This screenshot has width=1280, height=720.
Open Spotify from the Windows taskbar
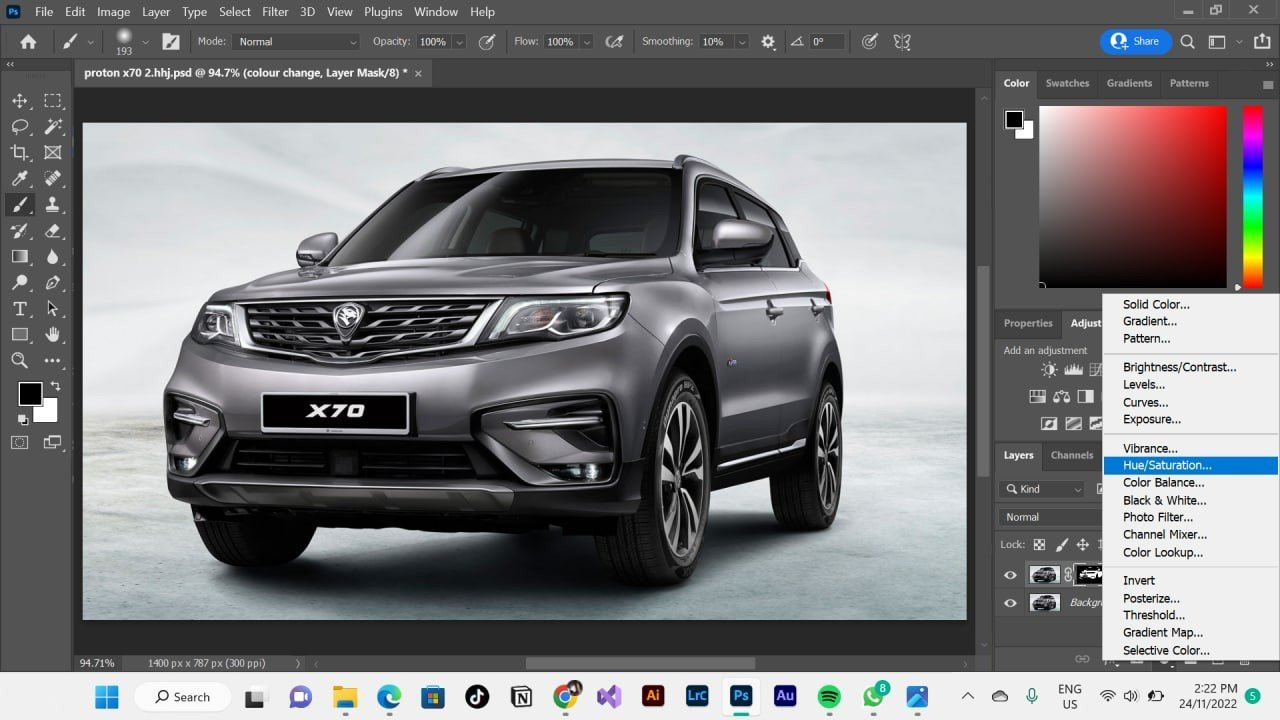pos(829,696)
